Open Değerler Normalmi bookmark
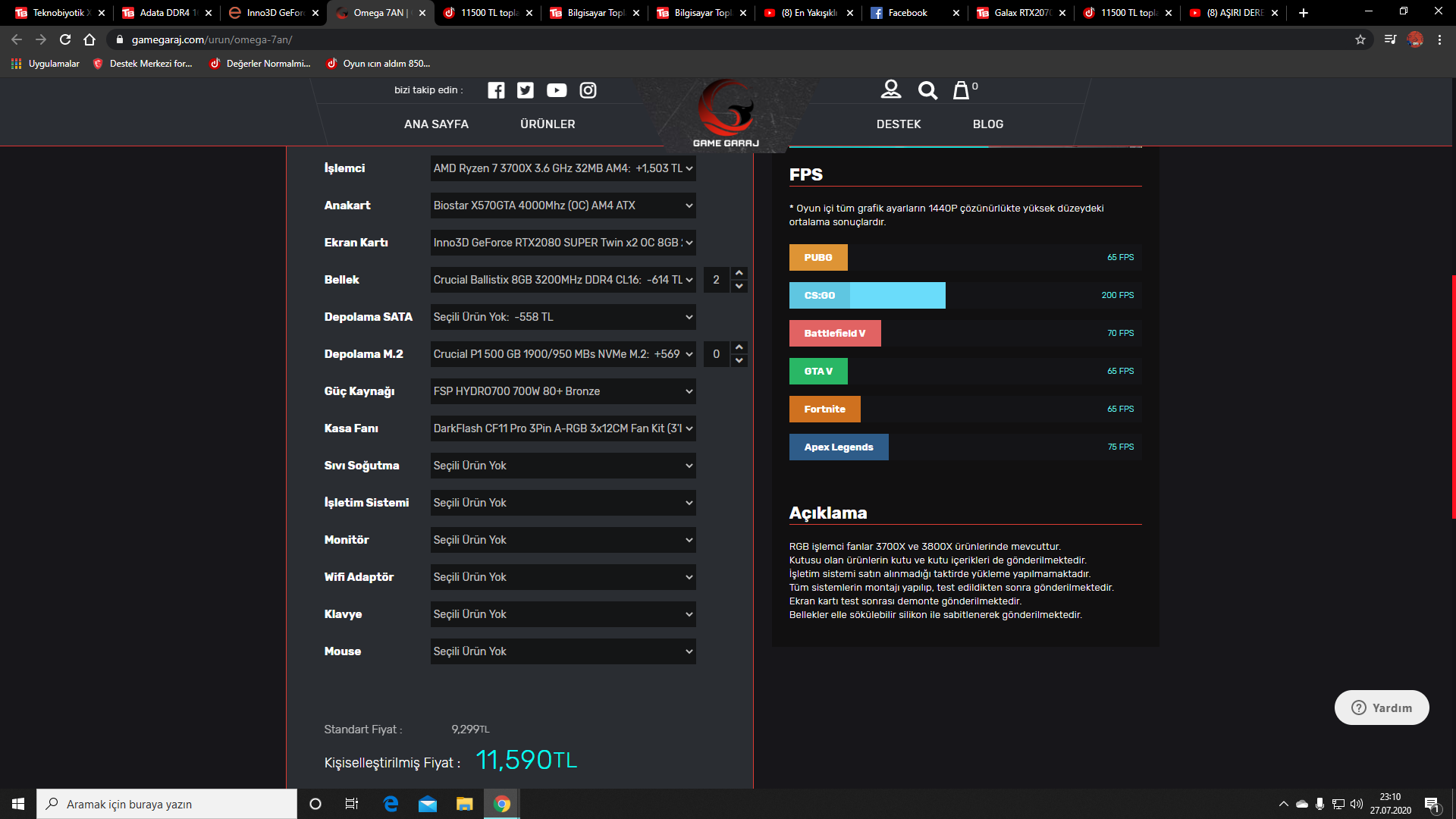 260,64
